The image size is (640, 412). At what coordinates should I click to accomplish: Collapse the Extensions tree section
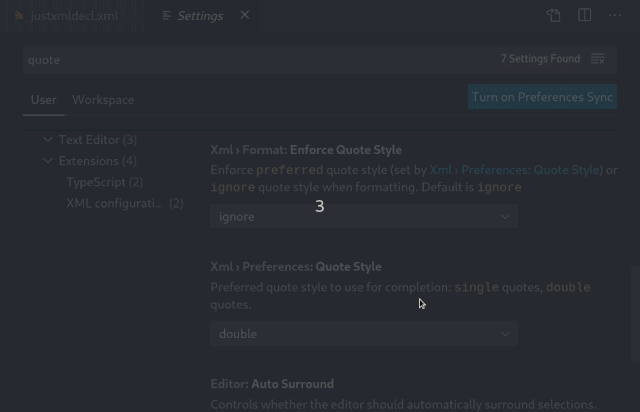48,161
